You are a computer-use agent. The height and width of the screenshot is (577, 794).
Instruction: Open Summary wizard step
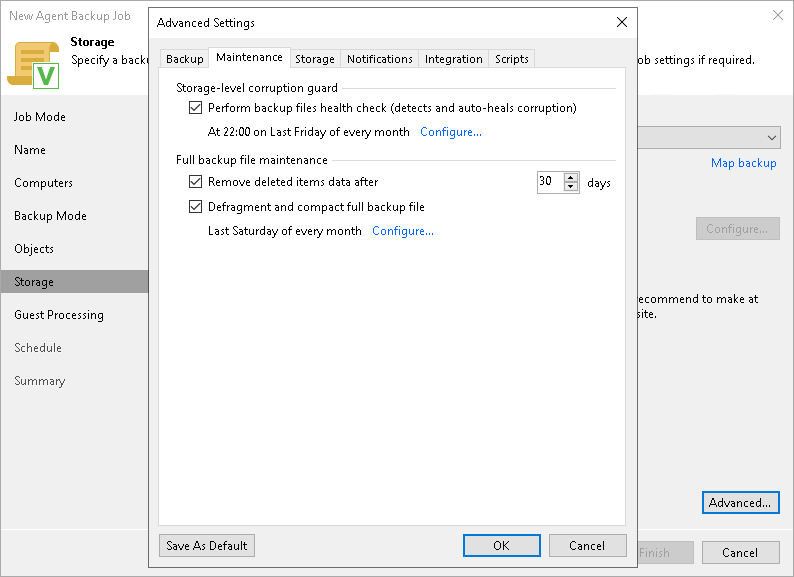pos(39,381)
